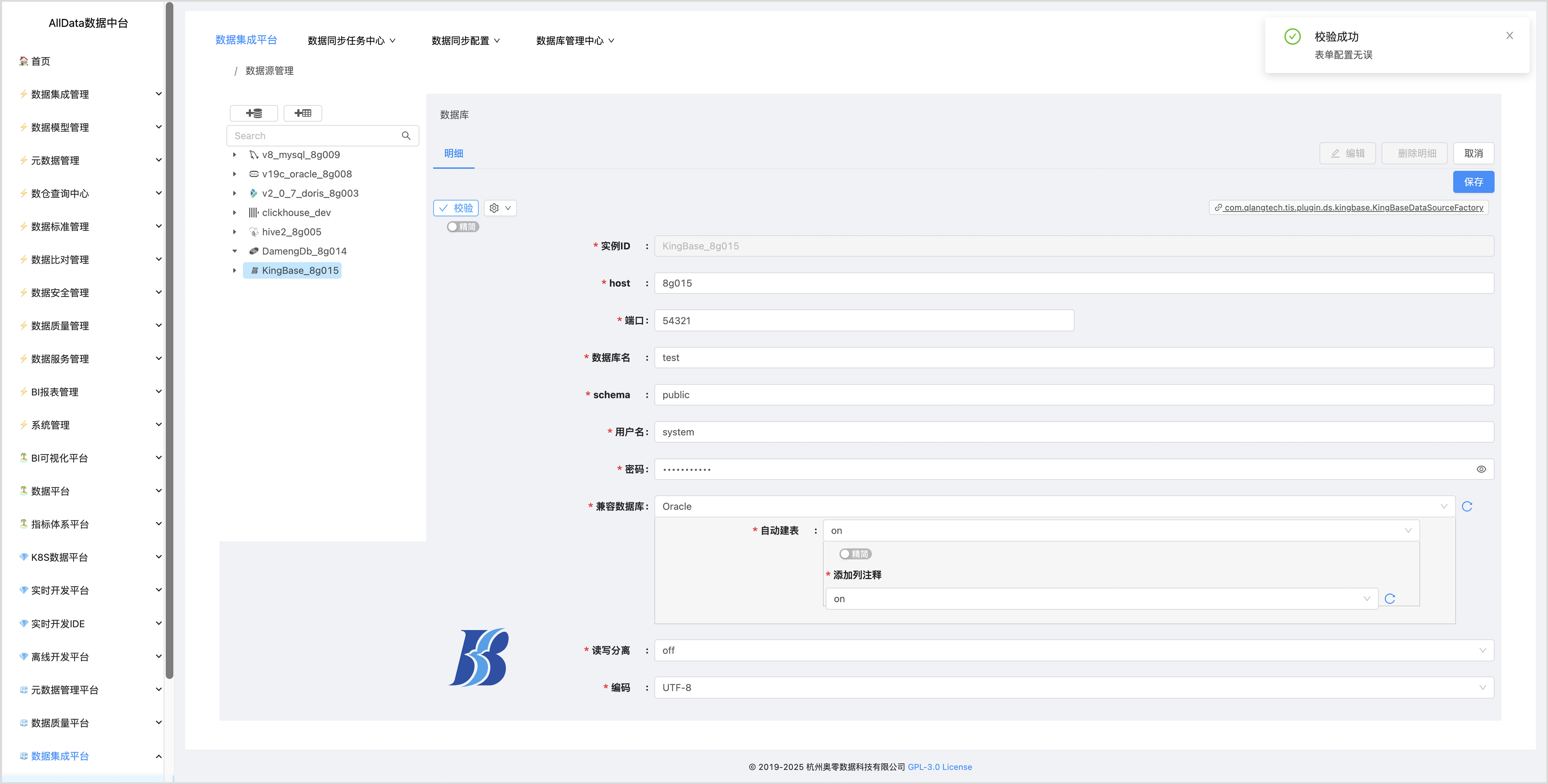Toggle the 精简 switch under 自动建表

coord(855,554)
